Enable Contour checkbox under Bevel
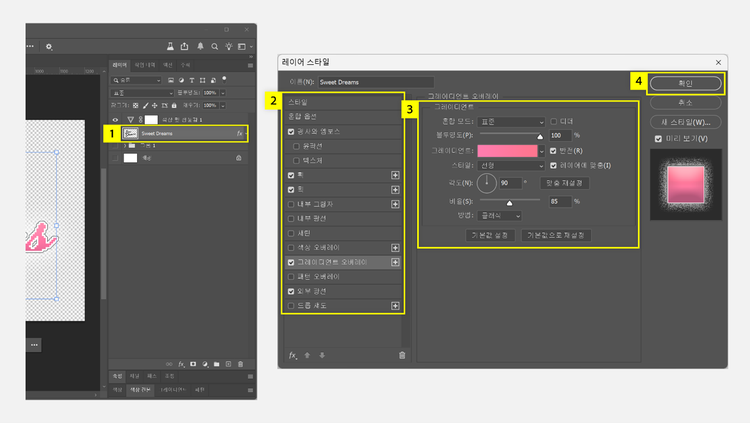The height and width of the screenshot is (423, 750). (296, 146)
